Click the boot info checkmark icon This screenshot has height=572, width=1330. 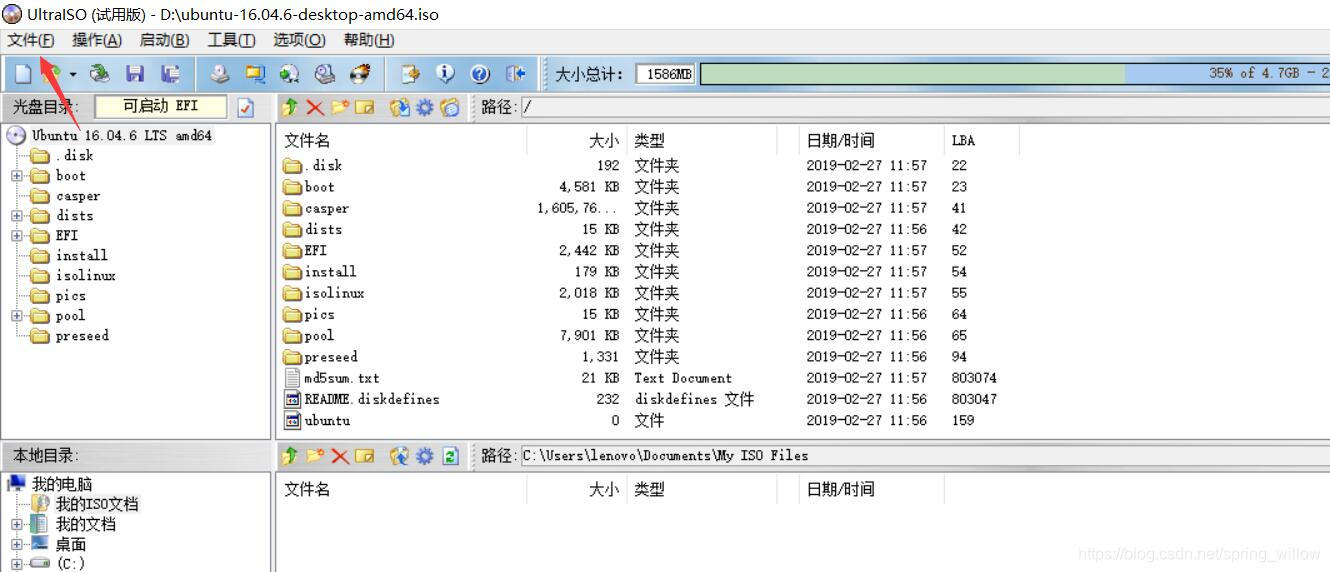tap(246, 107)
